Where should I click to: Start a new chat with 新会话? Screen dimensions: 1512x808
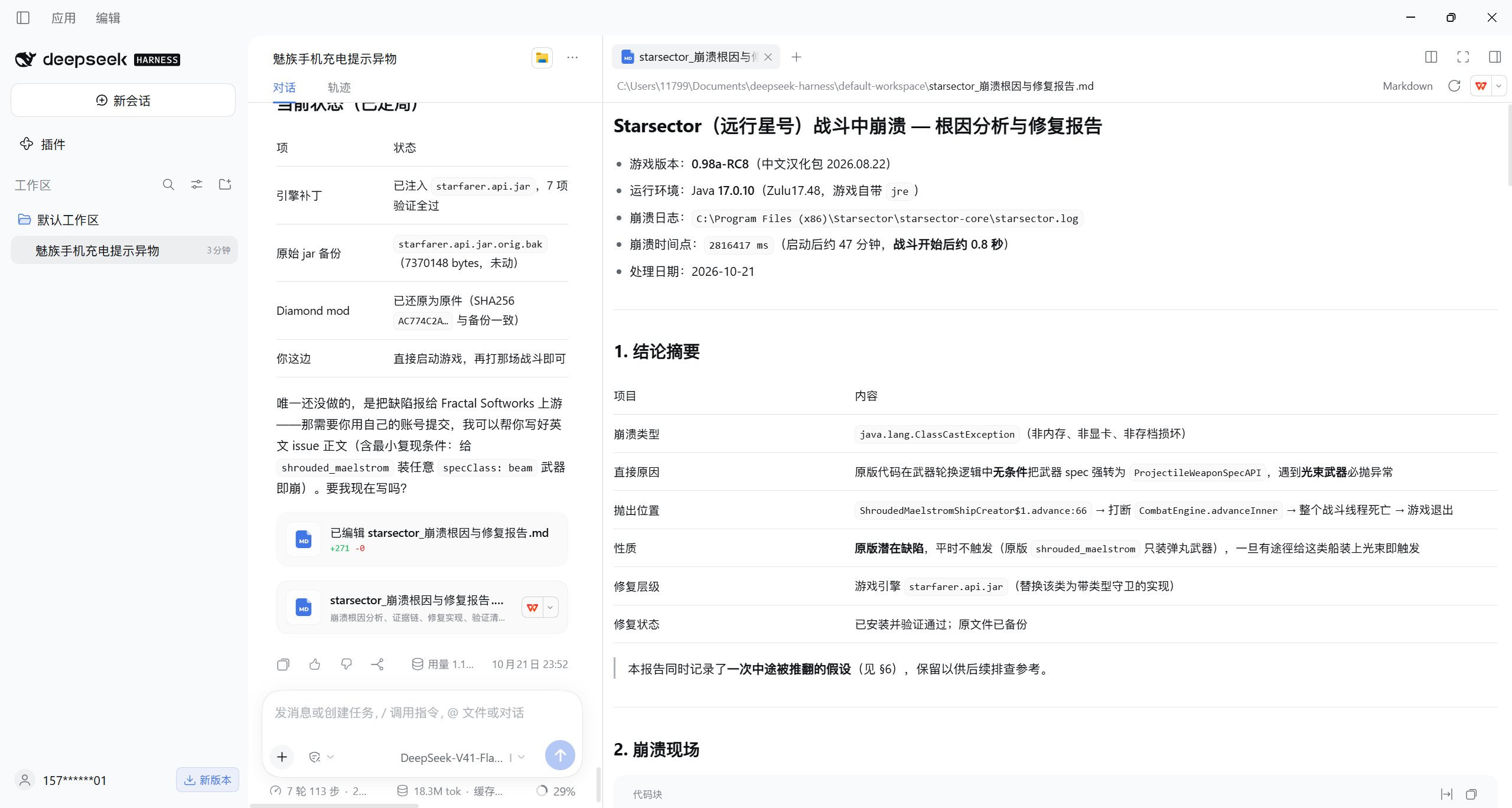[123, 100]
